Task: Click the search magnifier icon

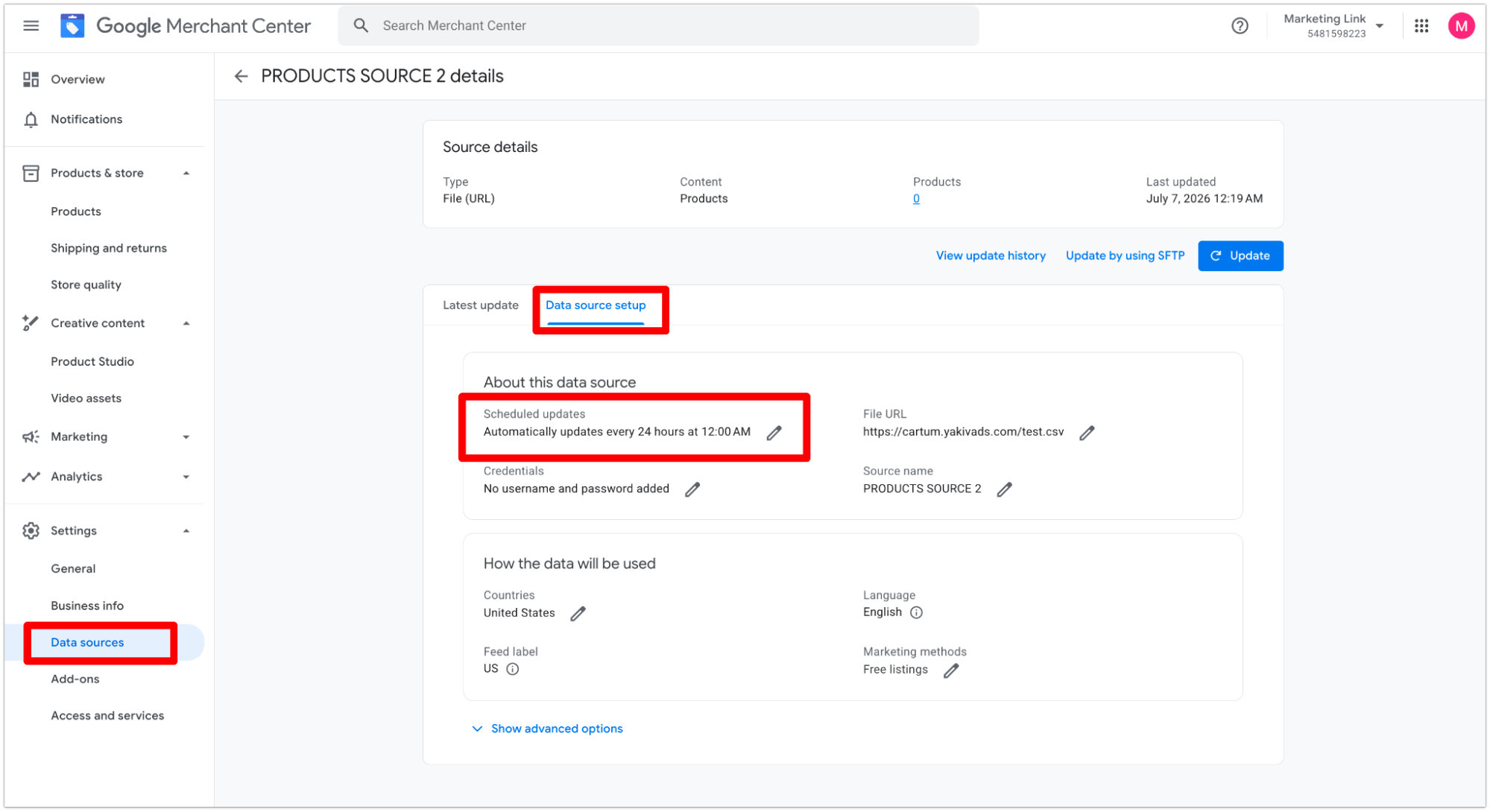Action: [x=361, y=25]
